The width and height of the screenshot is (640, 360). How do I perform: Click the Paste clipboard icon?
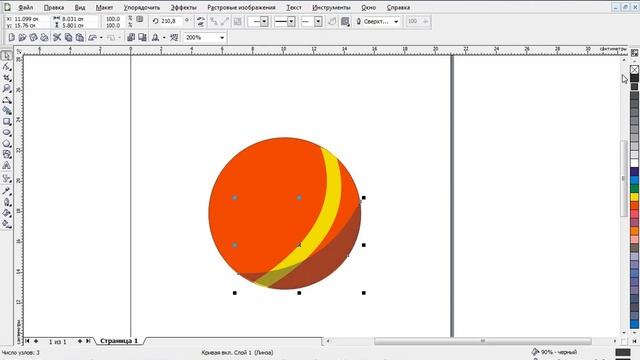click(x=80, y=38)
